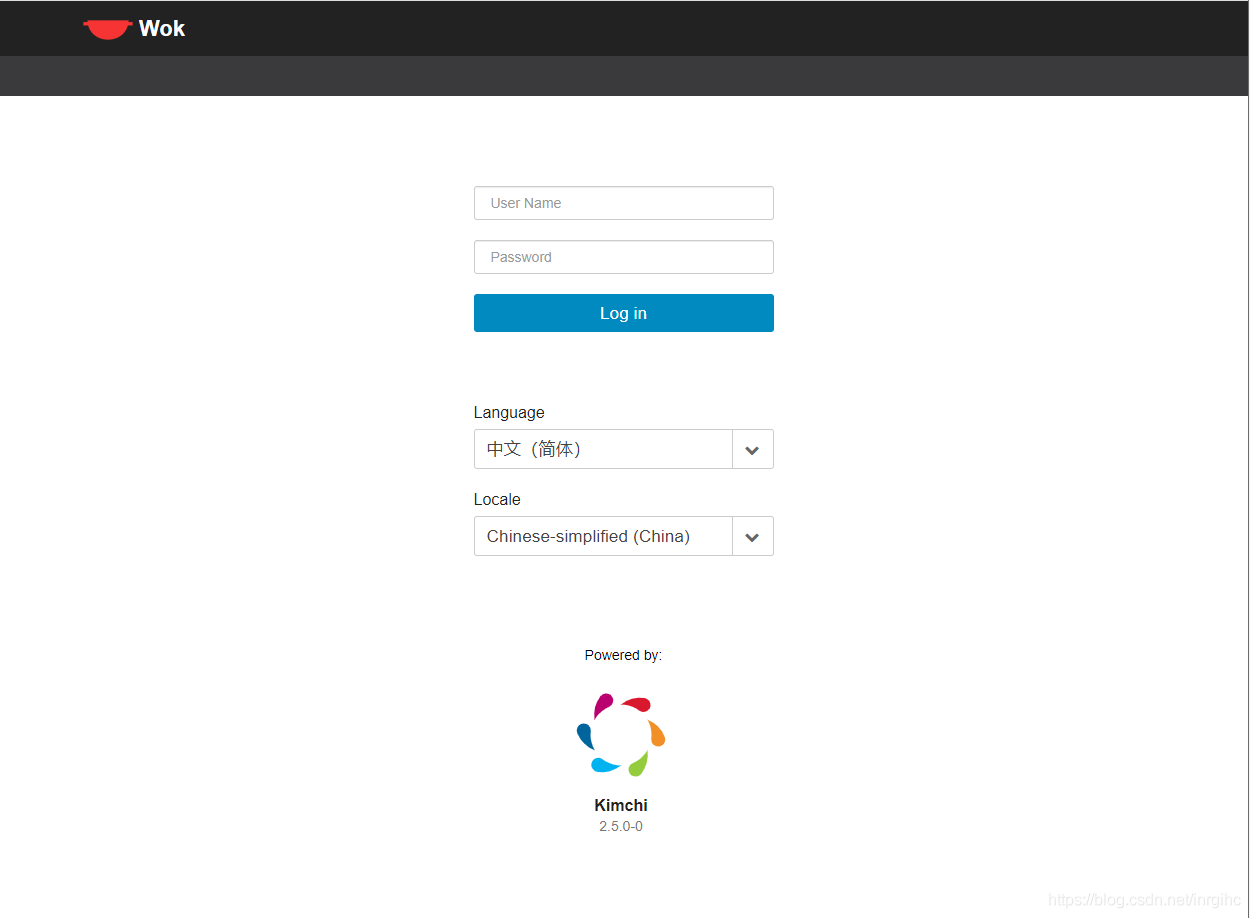The width and height of the screenshot is (1250, 918).
Task: Click the red petal of Kimchi logo
Action: coord(638,704)
